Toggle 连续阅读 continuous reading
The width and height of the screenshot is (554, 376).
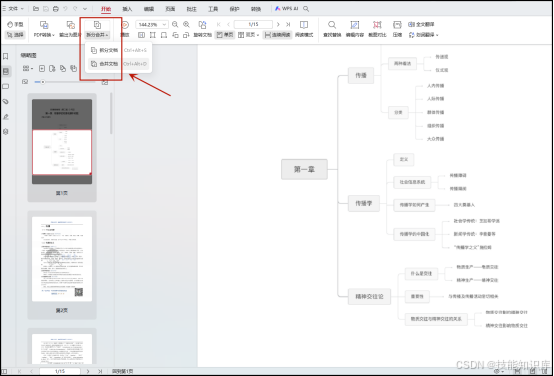click(277, 35)
